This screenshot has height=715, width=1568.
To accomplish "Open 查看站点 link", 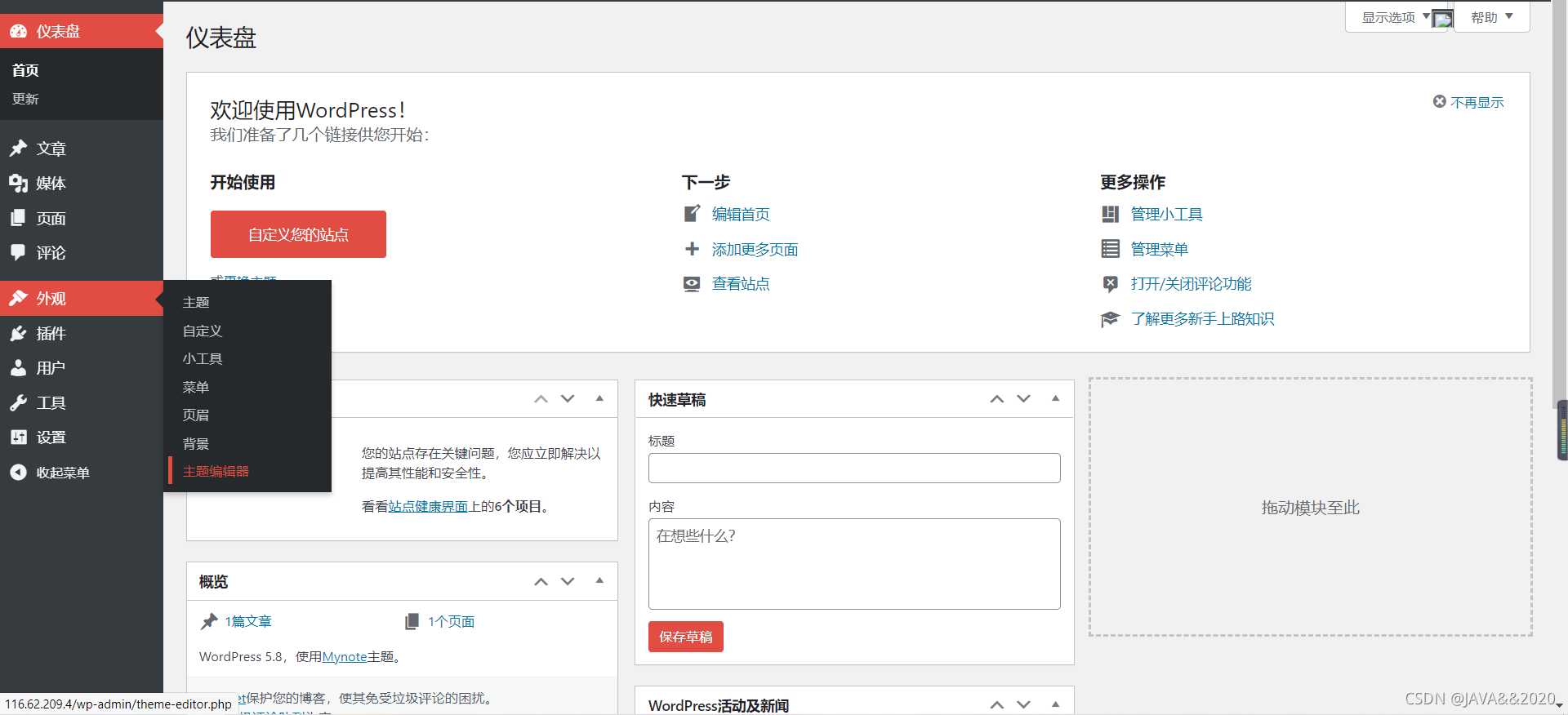I will coord(741,284).
